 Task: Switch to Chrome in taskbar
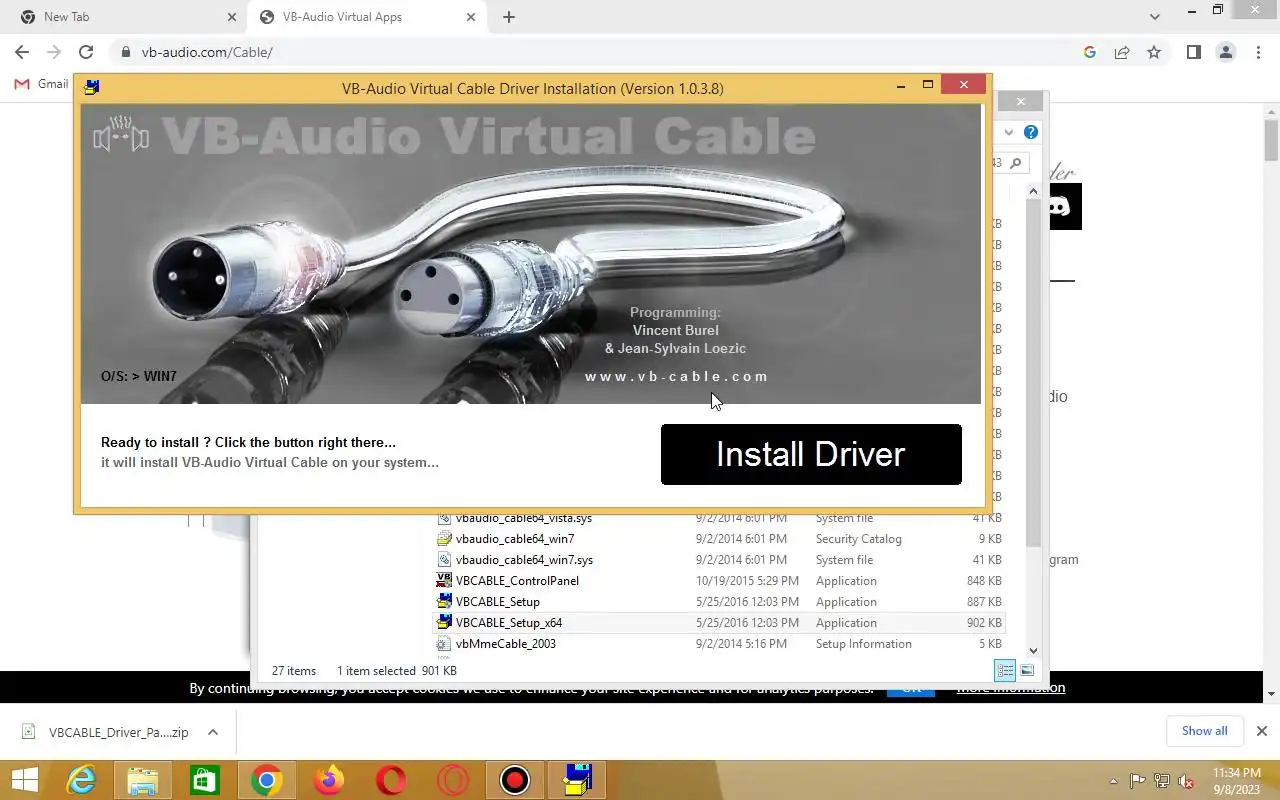point(267,780)
